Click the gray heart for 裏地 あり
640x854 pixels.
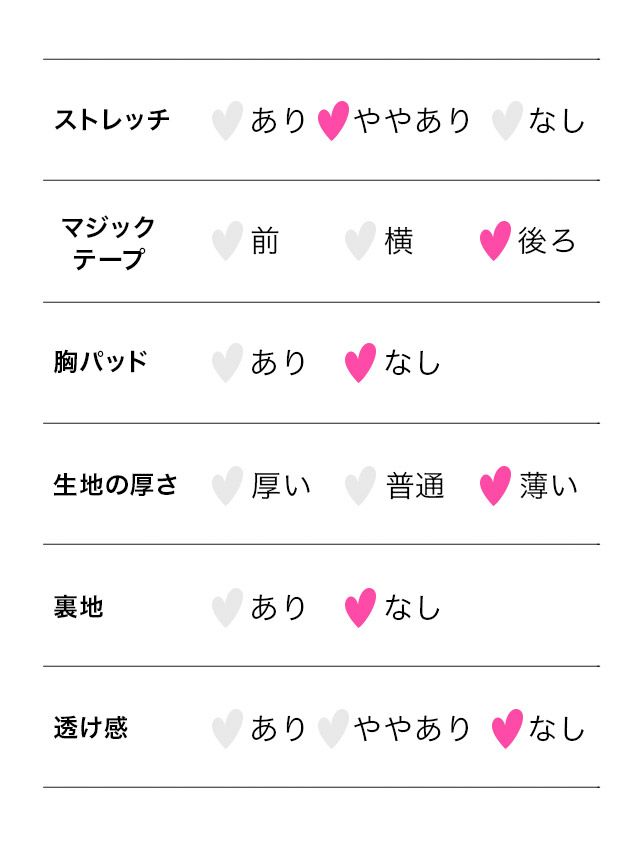(227, 607)
